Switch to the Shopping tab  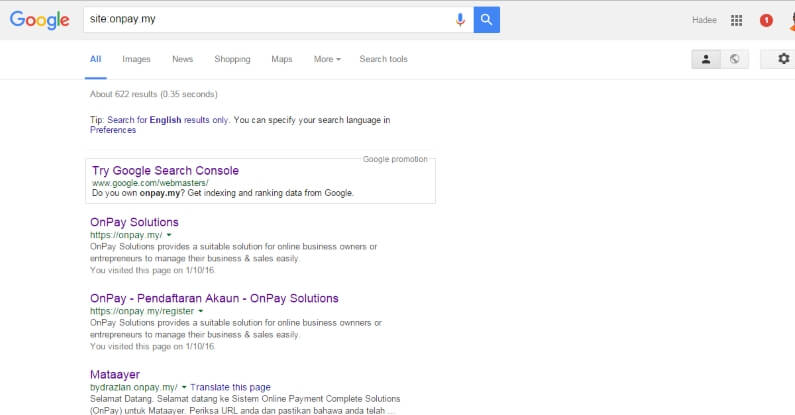pyautogui.click(x=232, y=59)
